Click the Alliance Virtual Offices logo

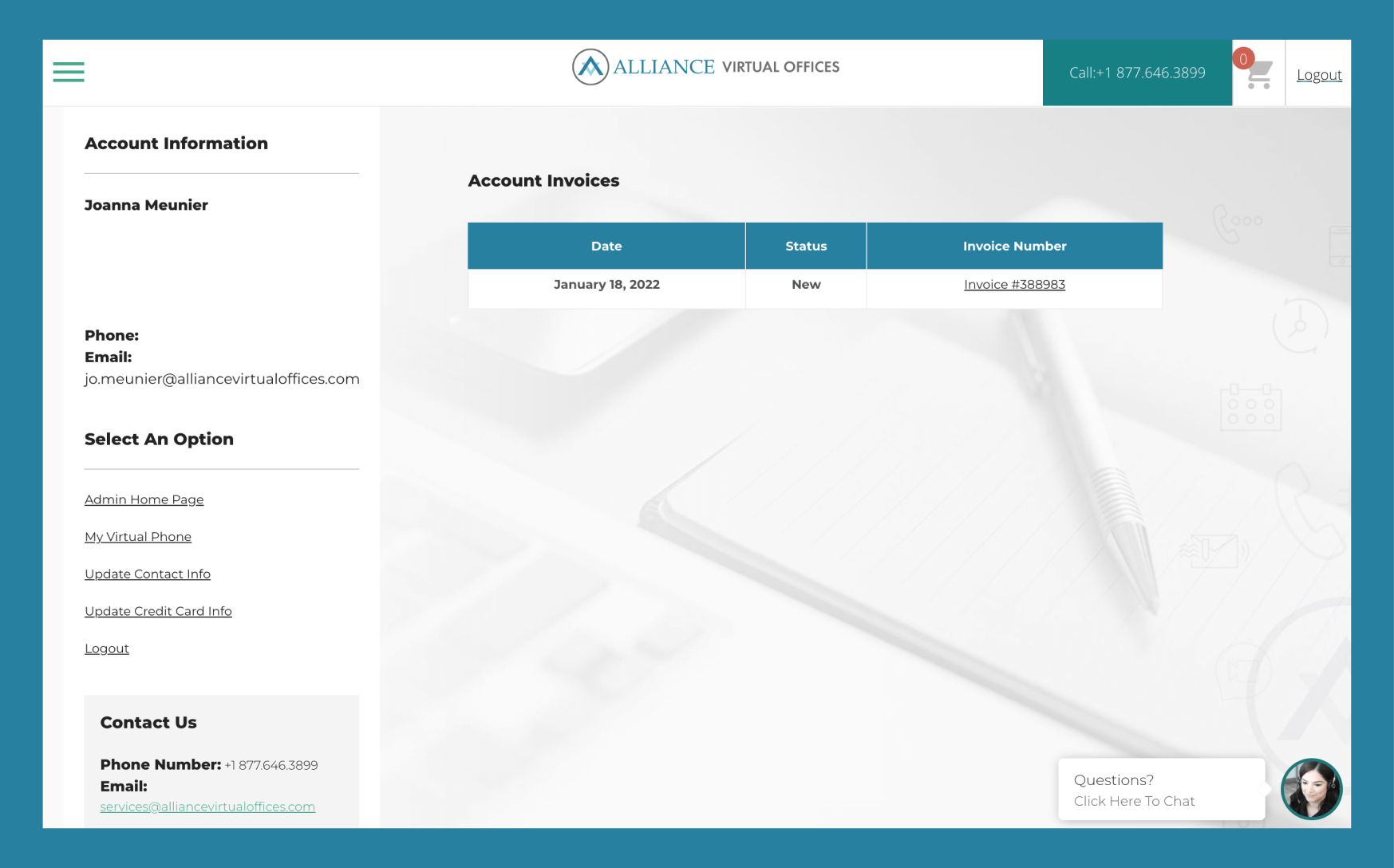pos(705,68)
